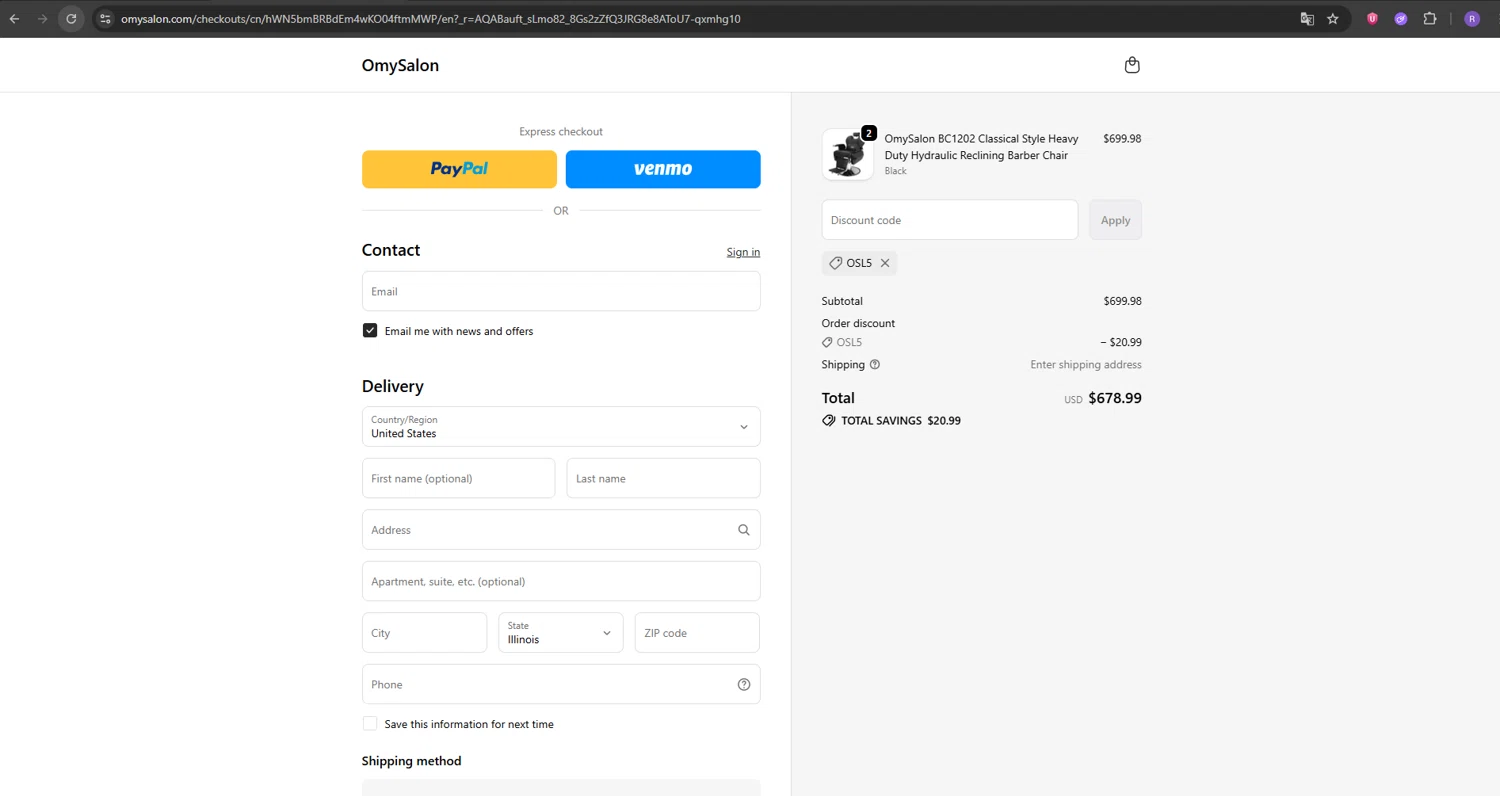Remove the OSL5 discount code
This screenshot has width=1500, height=796.
coord(885,263)
